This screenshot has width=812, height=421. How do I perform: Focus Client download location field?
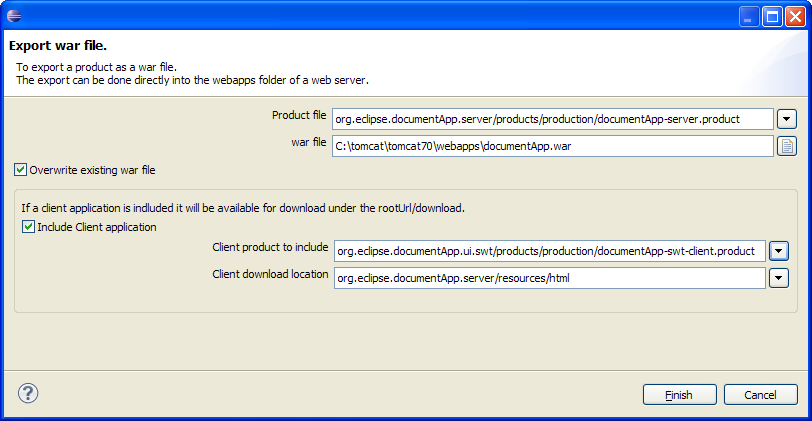tap(549, 278)
